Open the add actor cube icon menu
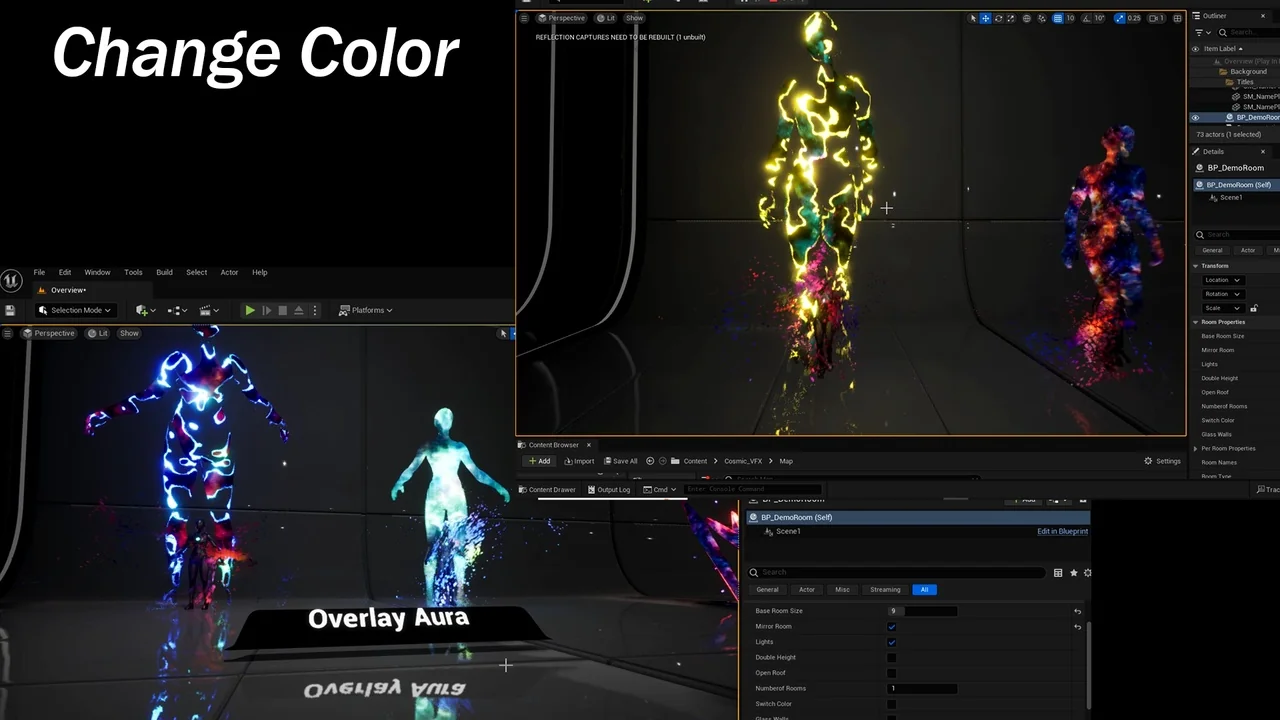This screenshot has height=720, width=1280. click(x=145, y=310)
